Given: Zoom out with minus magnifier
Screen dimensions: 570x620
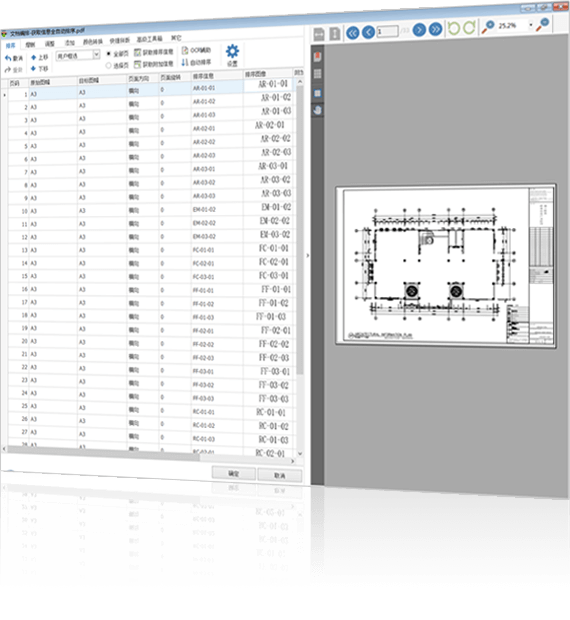Looking at the screenshot, I should pyautogui.click(x=542, y=25).
